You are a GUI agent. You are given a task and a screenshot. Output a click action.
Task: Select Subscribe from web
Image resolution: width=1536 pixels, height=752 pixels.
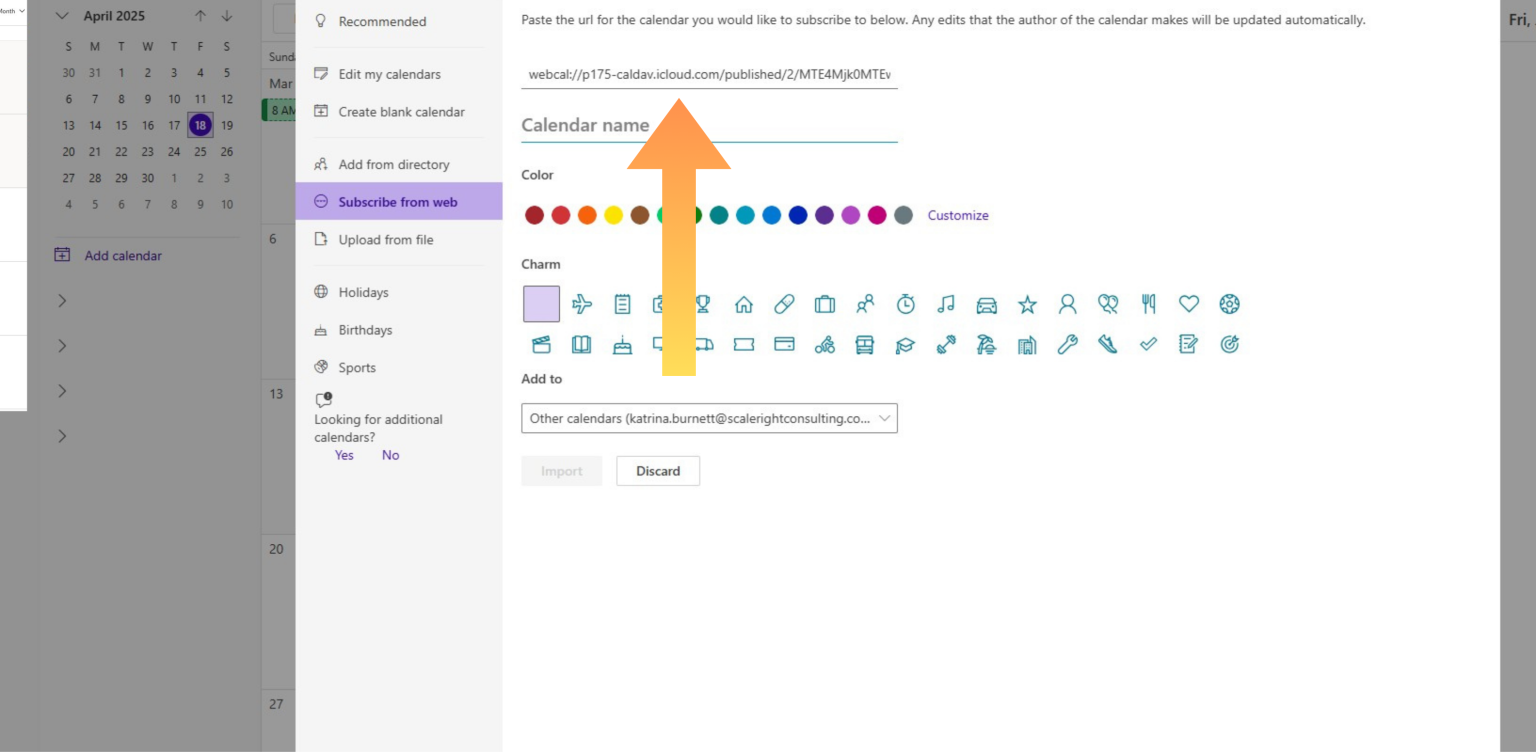tap(399, 202)
